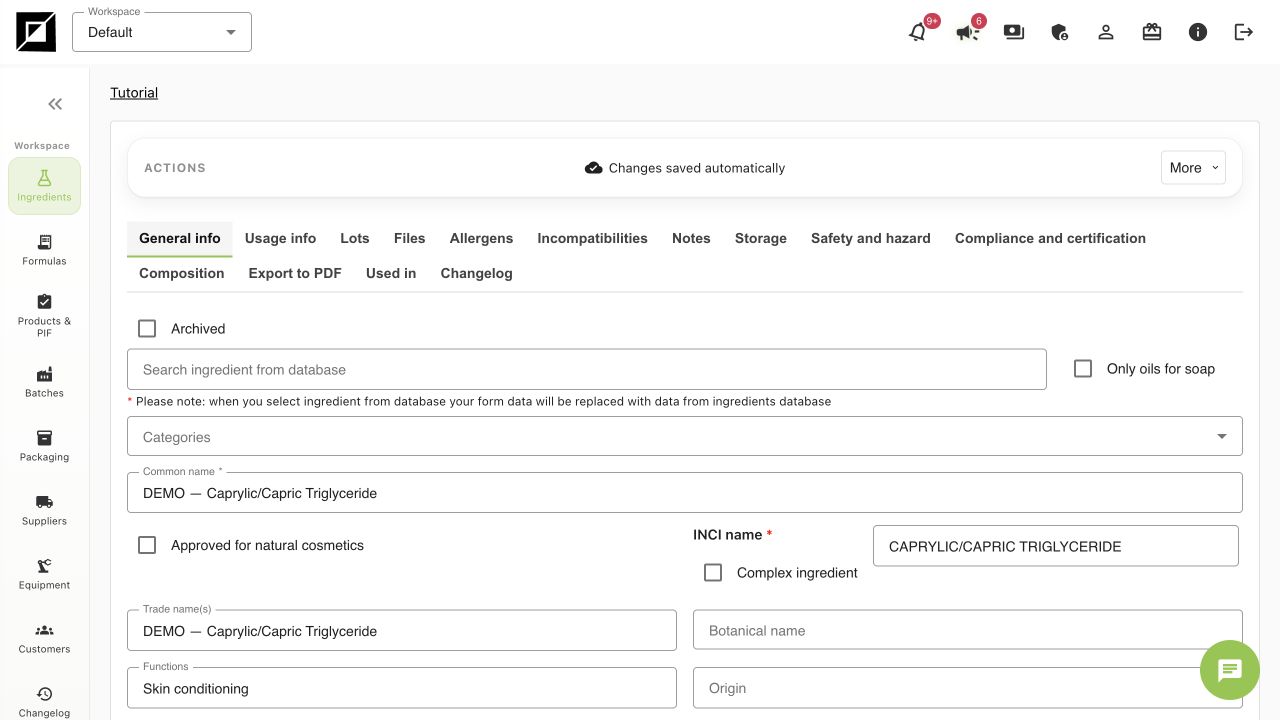Viewport: 1280px width, 720px height.
Task: Follow the Tutorial link
Action: click(x=134, y=92)
